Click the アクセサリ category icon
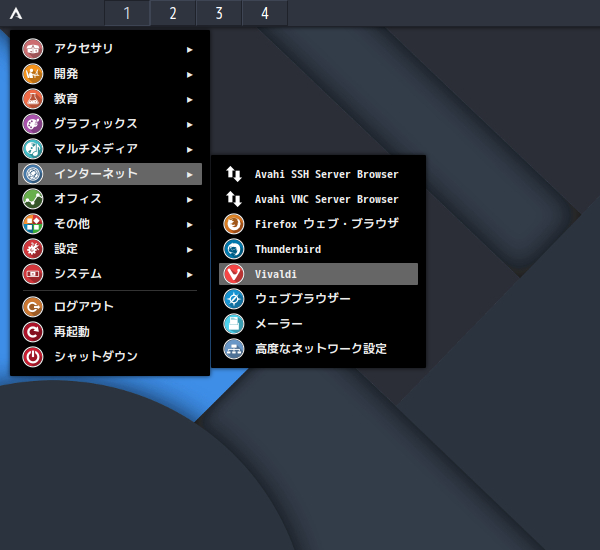 coord(33,49)
